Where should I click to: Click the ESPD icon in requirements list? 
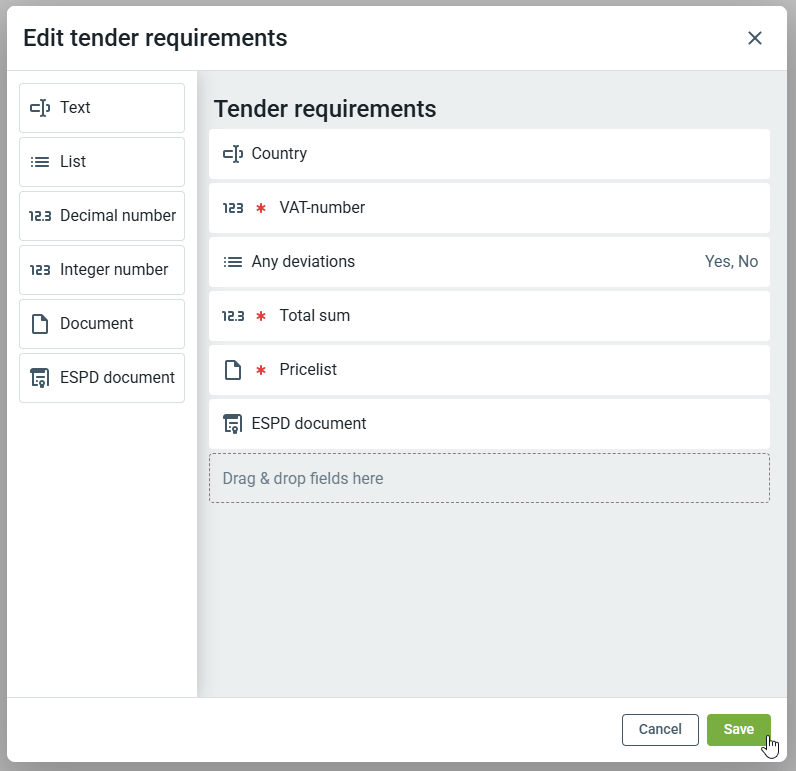pos(232,424)
